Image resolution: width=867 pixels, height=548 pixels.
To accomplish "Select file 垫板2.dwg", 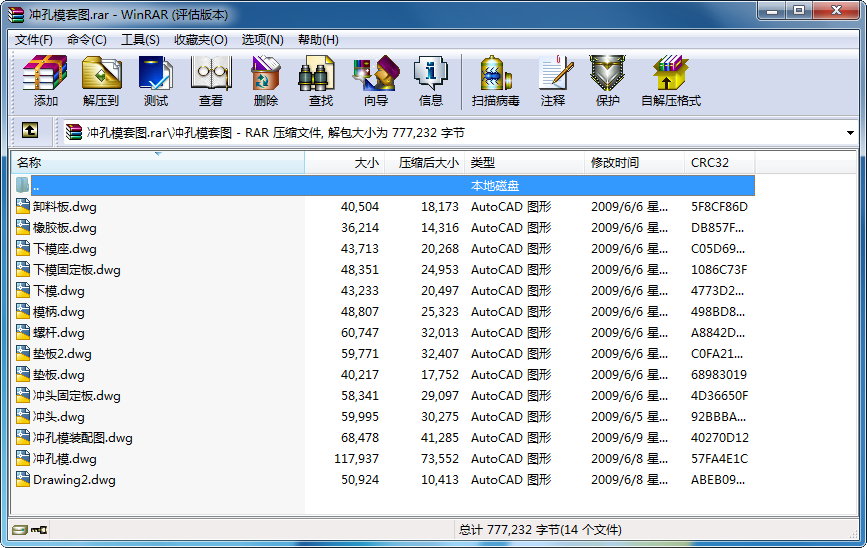I will point(62,354).
